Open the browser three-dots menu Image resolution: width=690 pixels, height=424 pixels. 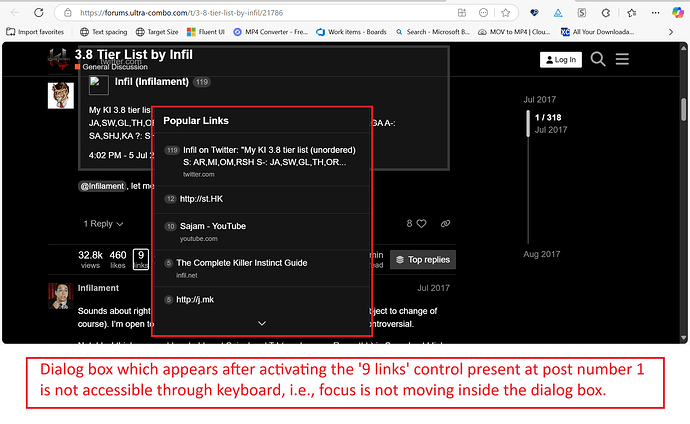[x=656, y=13]
